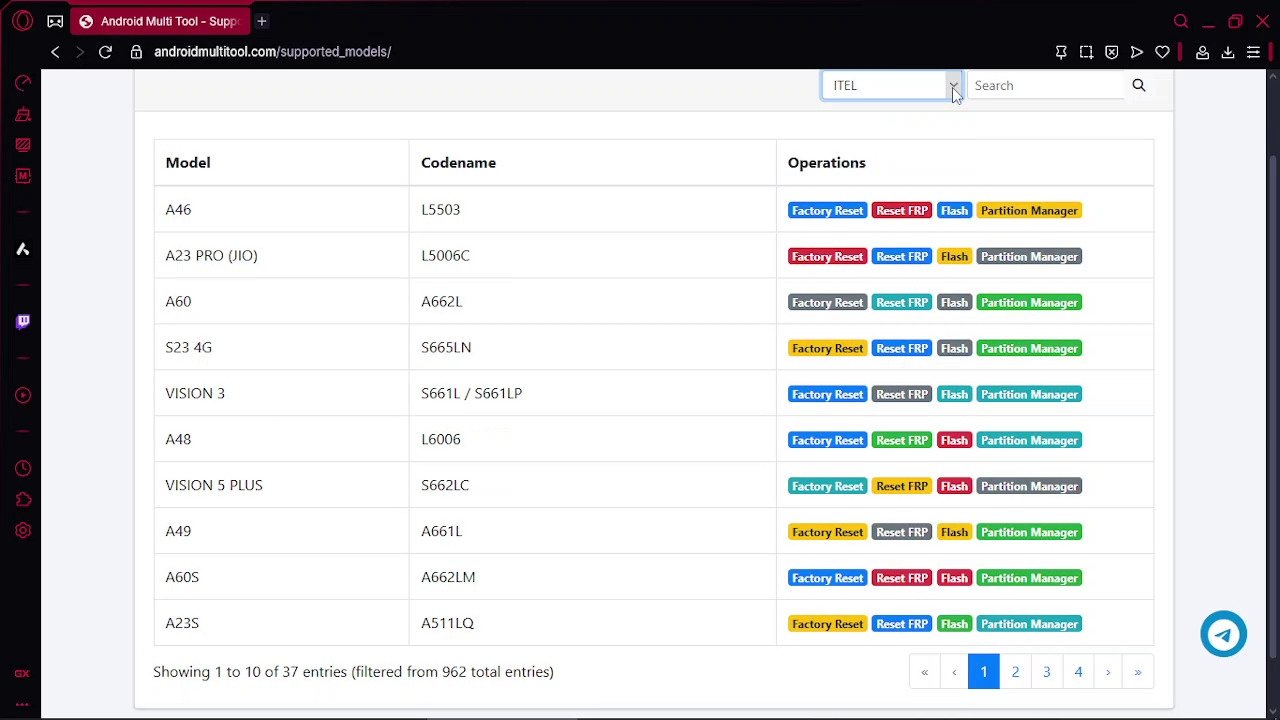Open History clock icon in sidebar
The image size is (1280, 720).
coord(22,468)
